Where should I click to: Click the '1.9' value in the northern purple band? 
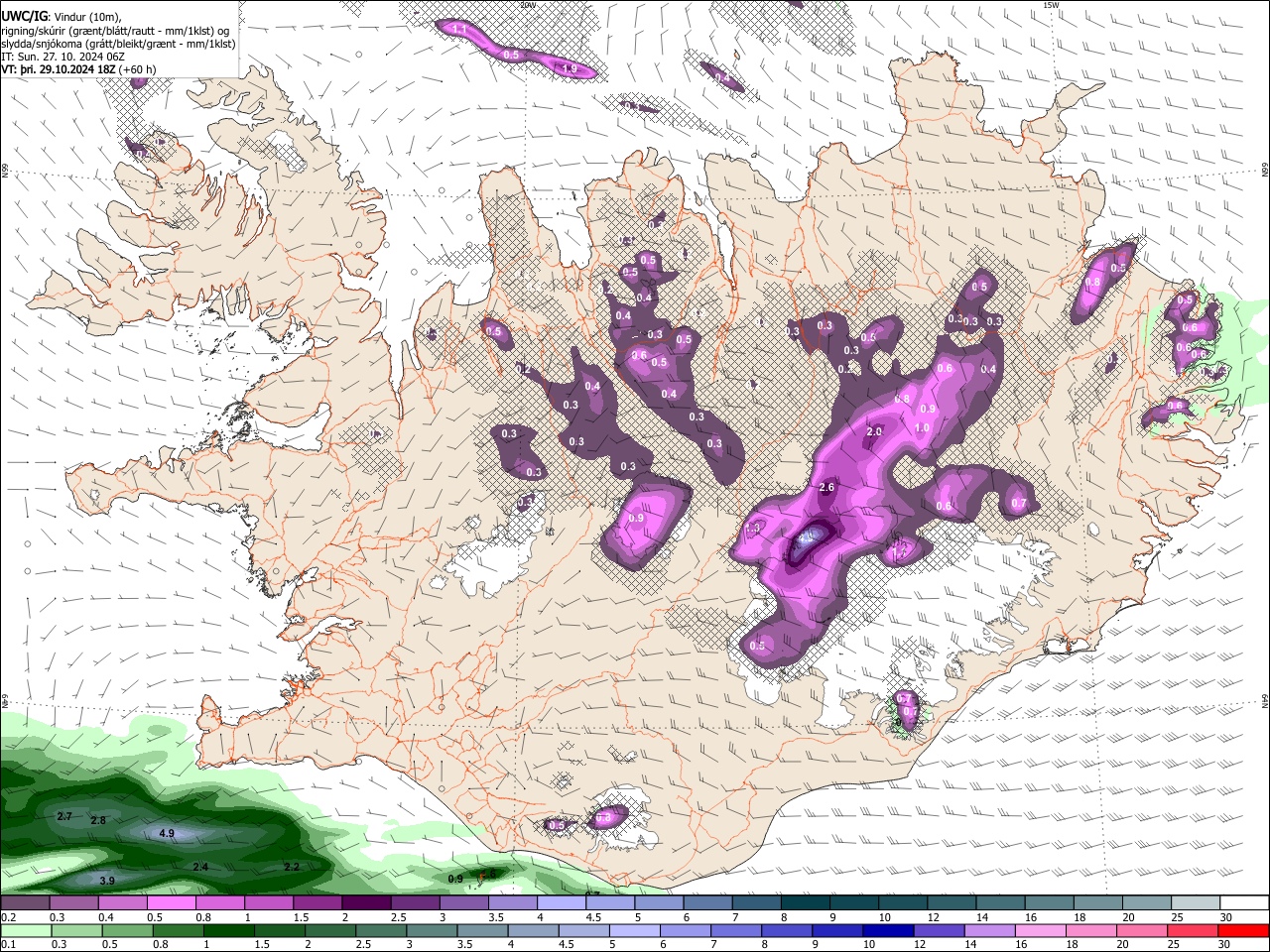570,68
